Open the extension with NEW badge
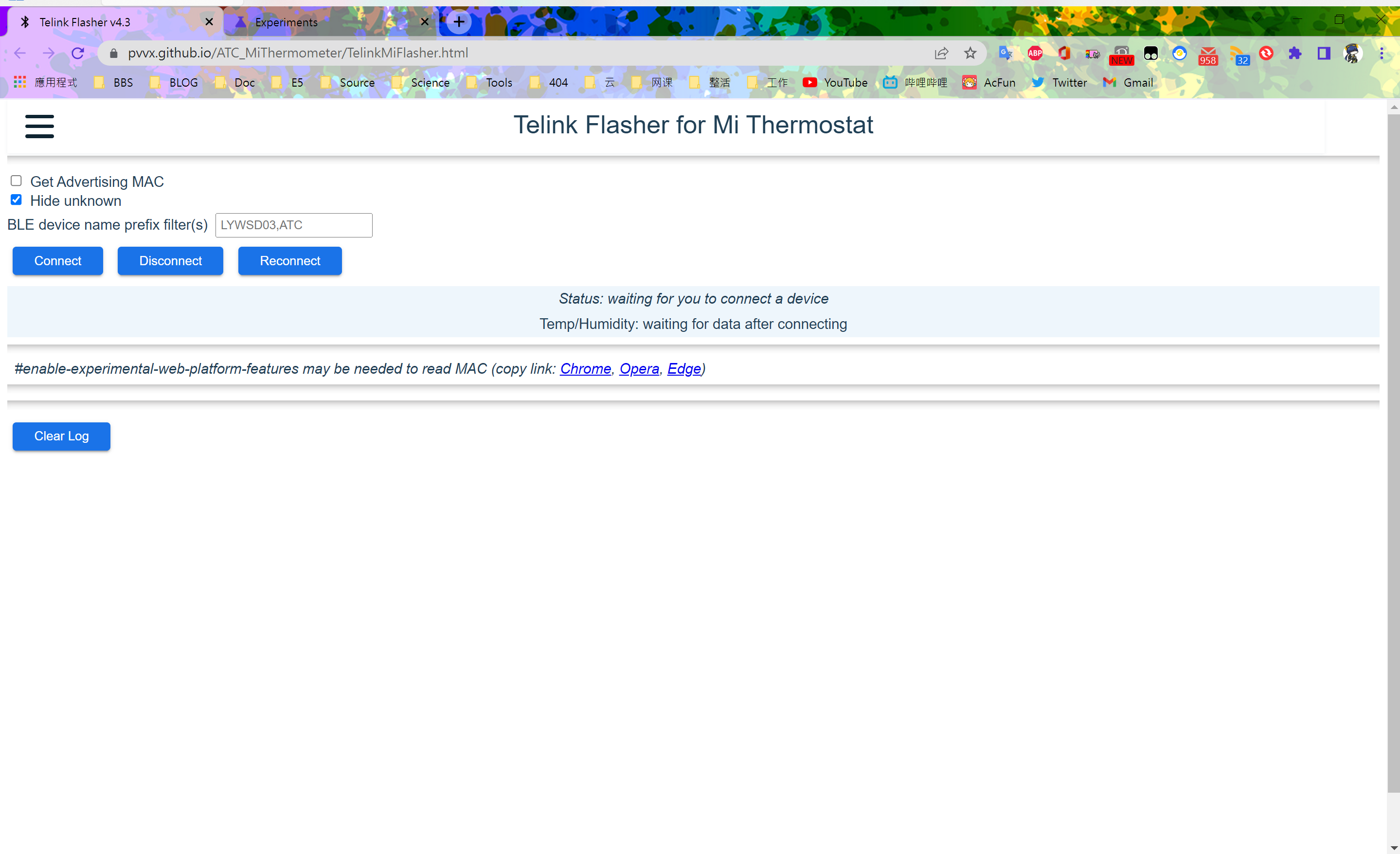Viewport: 1400px width, 854px height. pos(1122,55)
